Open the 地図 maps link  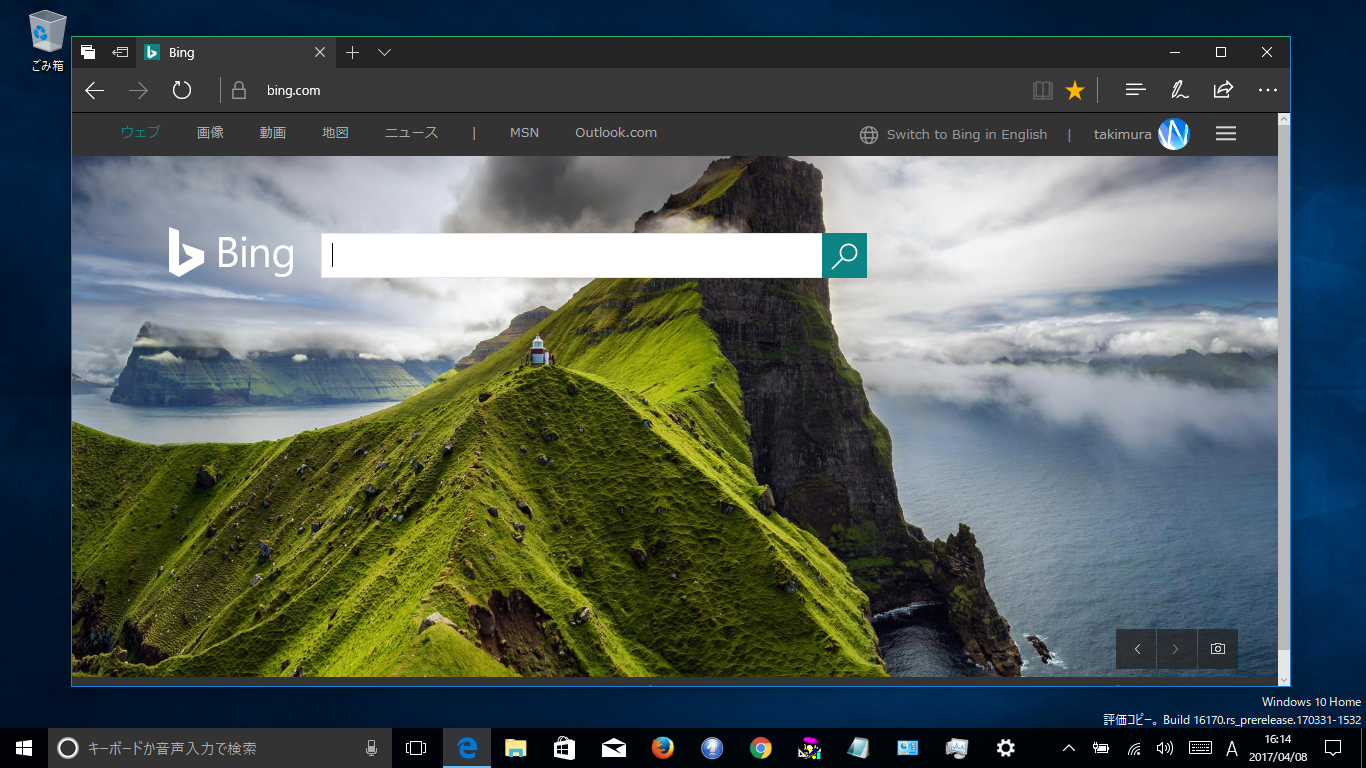335,133
